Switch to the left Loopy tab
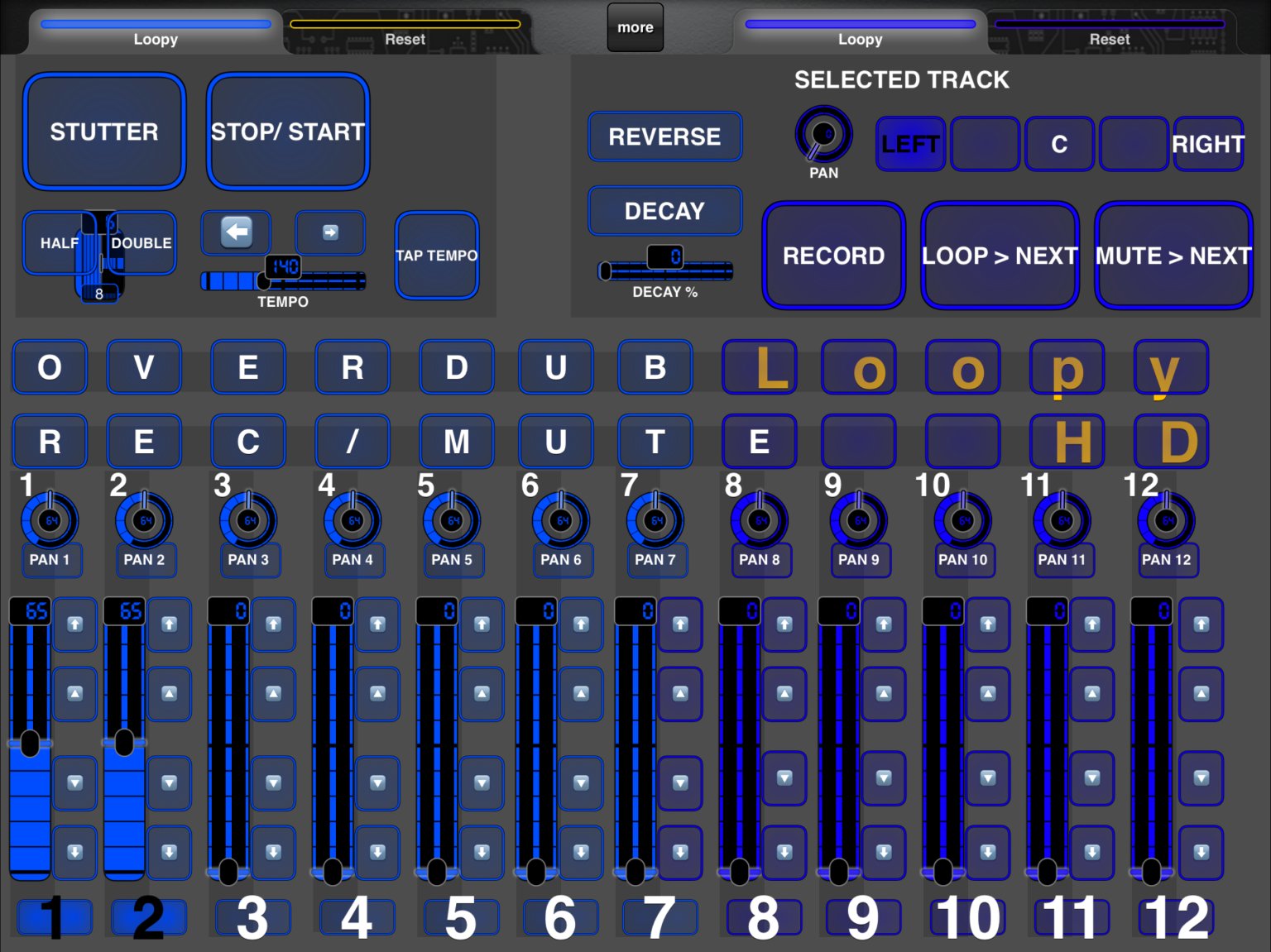Image resolution: width=1271 pixels, height=952 pixels. tap(156, 32)
